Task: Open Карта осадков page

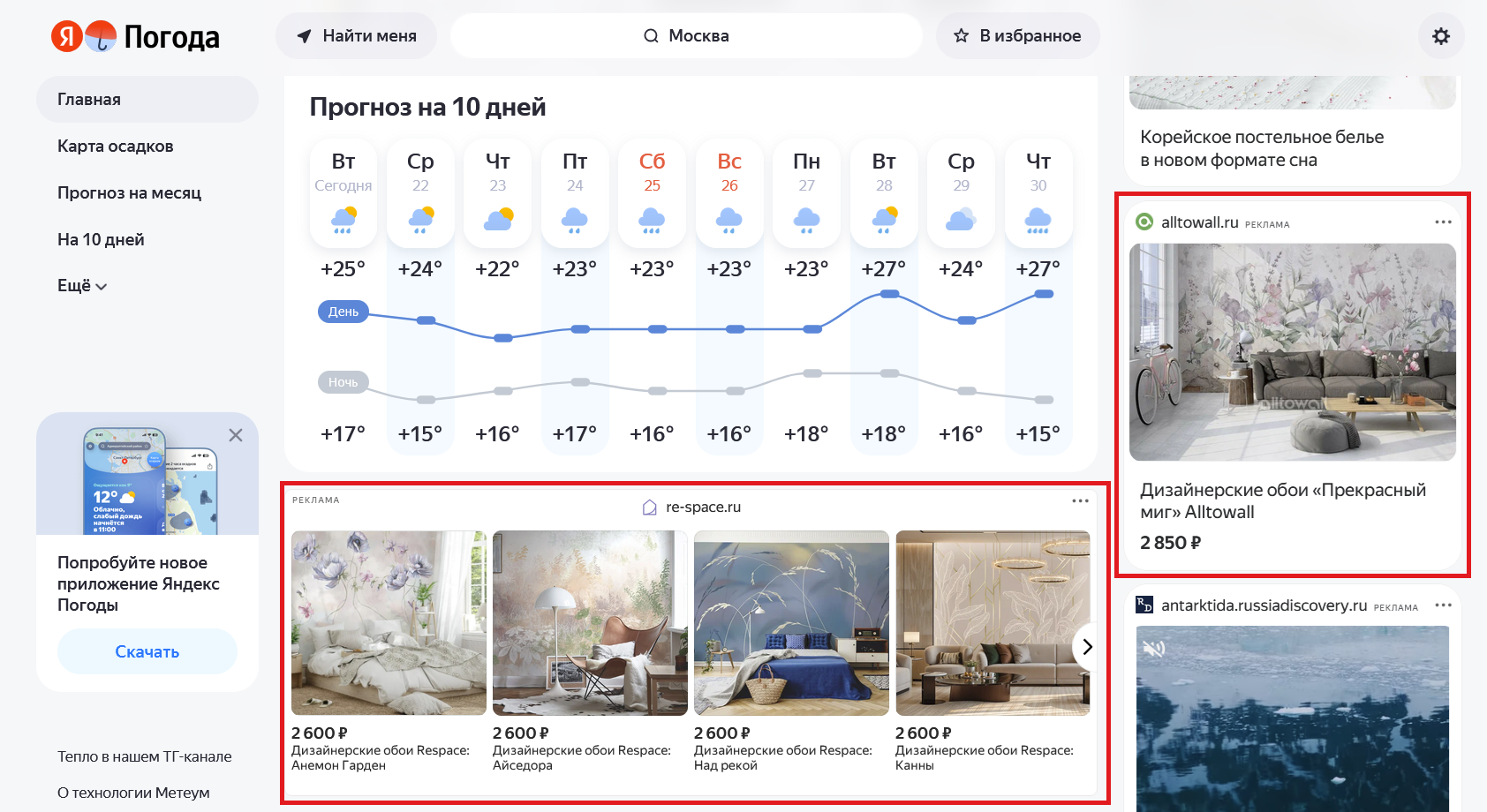Action: pyautogui.click(x=116, y=146)
